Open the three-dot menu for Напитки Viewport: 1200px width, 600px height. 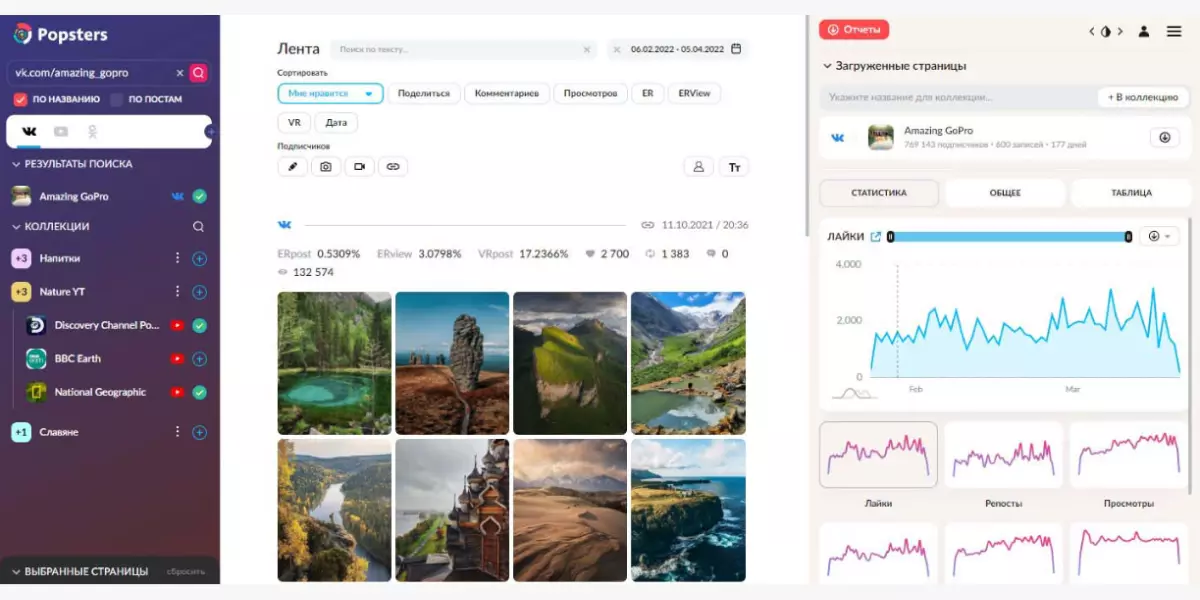click(178, 258)
